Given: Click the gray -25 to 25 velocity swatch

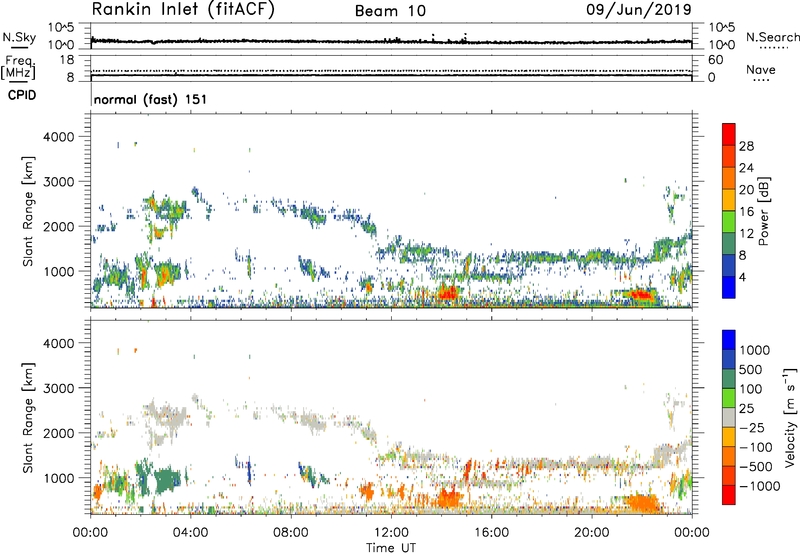Looking at the screenshot, I should [729, 418].
